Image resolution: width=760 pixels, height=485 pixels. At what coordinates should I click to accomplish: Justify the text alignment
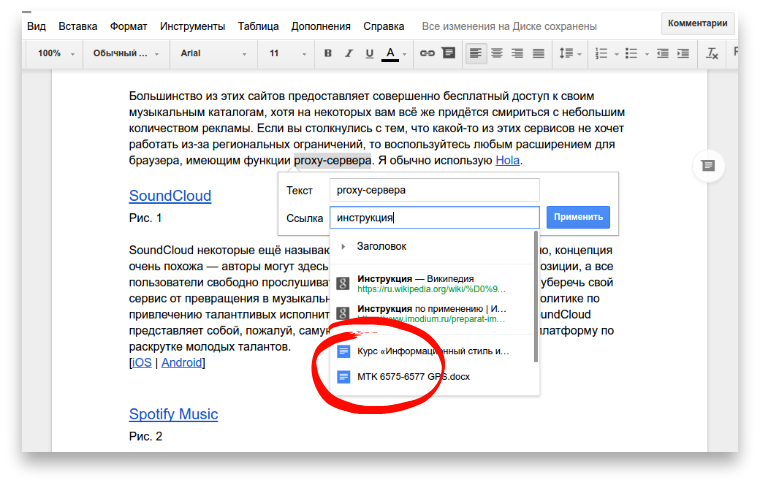(538, 53)
